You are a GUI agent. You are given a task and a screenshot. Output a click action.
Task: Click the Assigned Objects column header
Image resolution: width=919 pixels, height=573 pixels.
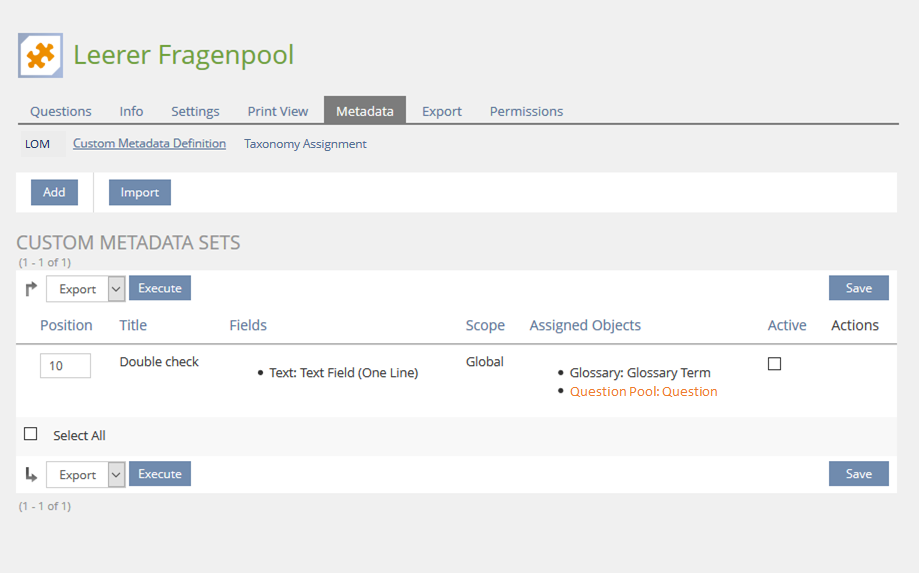tap(585, 325)
